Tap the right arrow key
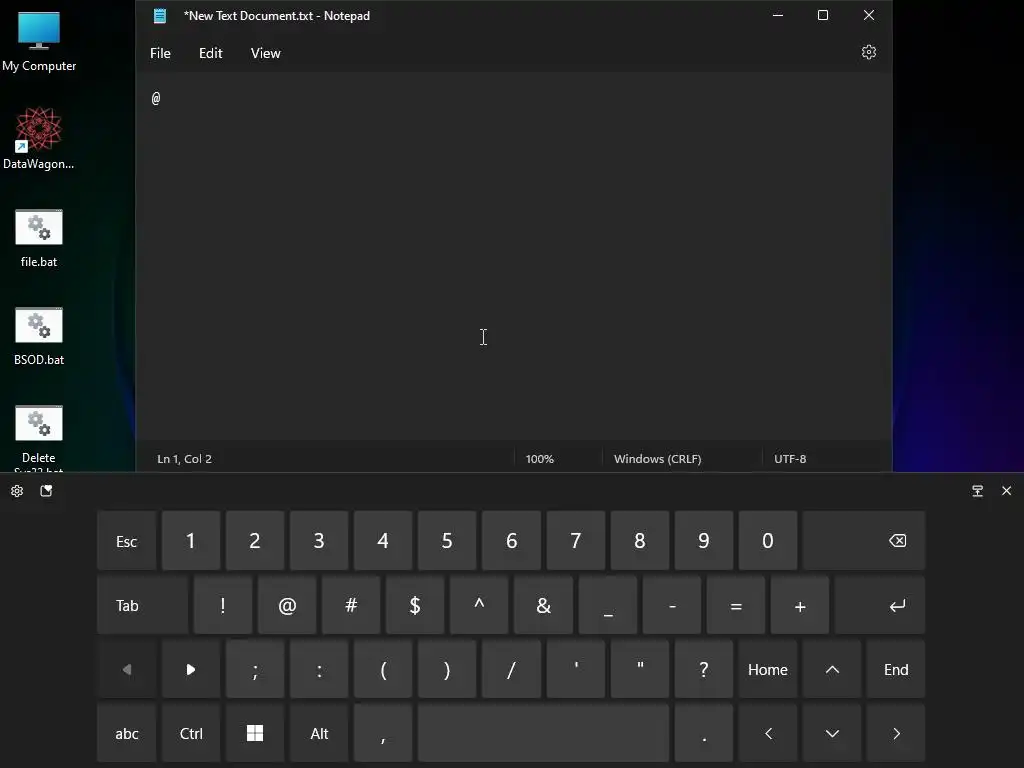 [896, 733]
